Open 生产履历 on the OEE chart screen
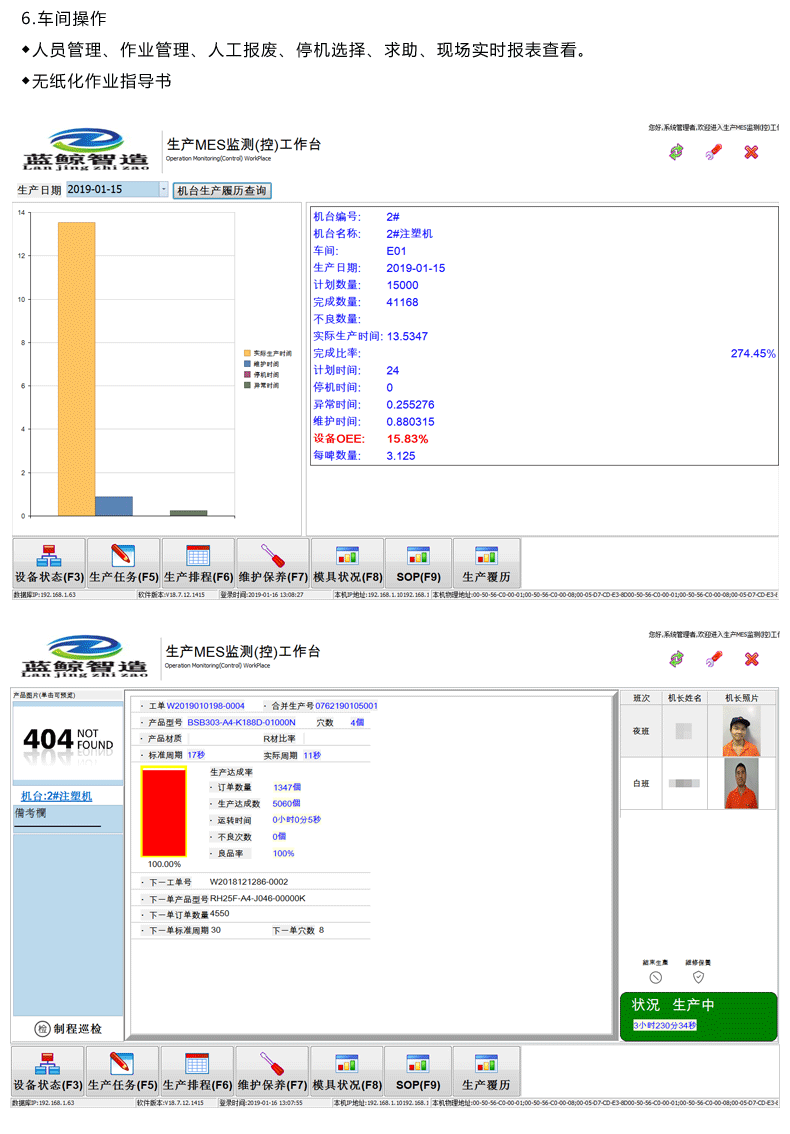The height and width of the screenshot is (1134, 790). (486, 565)
